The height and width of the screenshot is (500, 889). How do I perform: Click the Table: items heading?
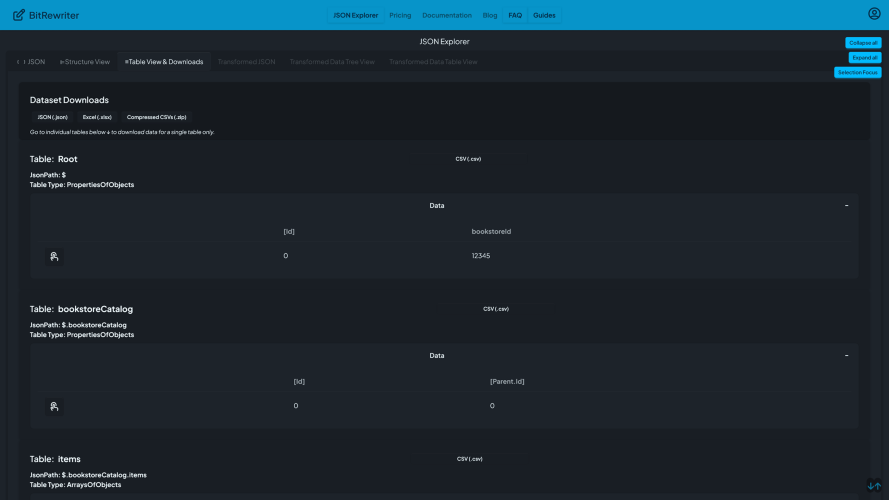click(55, 459)
